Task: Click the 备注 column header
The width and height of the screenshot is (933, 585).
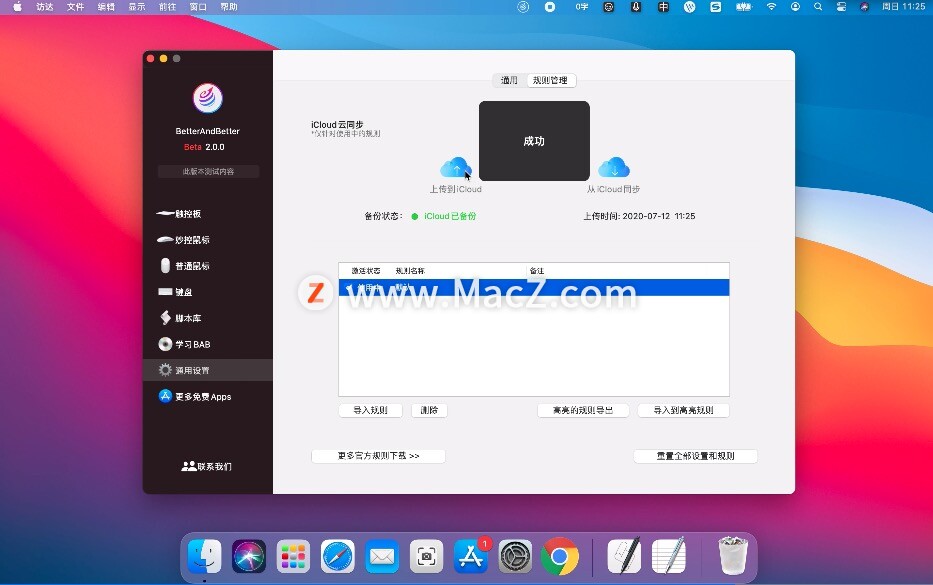Action: click(x=537, y=271)
